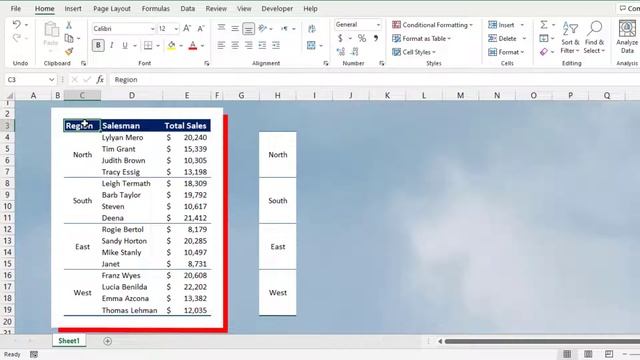Click the Insert Function fx icon
The image size is (640, 360).
click(100, 80)
